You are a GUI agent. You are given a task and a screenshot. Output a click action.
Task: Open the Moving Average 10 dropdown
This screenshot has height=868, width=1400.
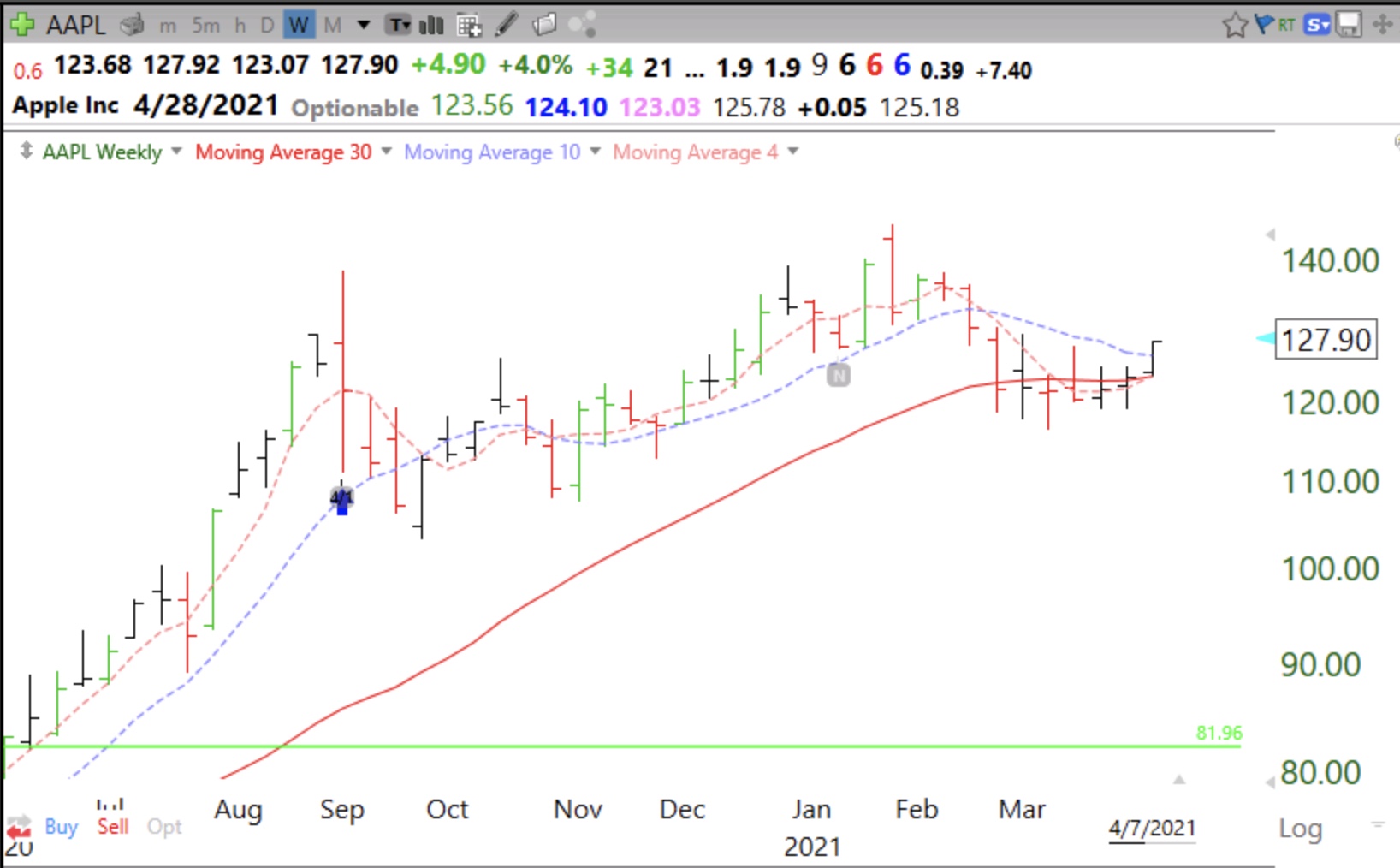[x=595, y=151]
